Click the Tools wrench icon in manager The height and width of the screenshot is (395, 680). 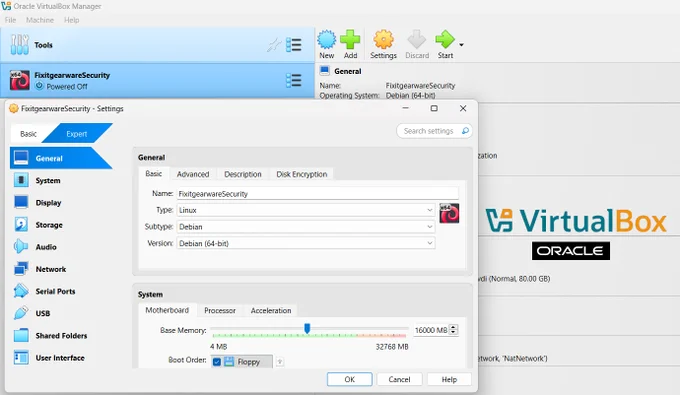[20, 45]
